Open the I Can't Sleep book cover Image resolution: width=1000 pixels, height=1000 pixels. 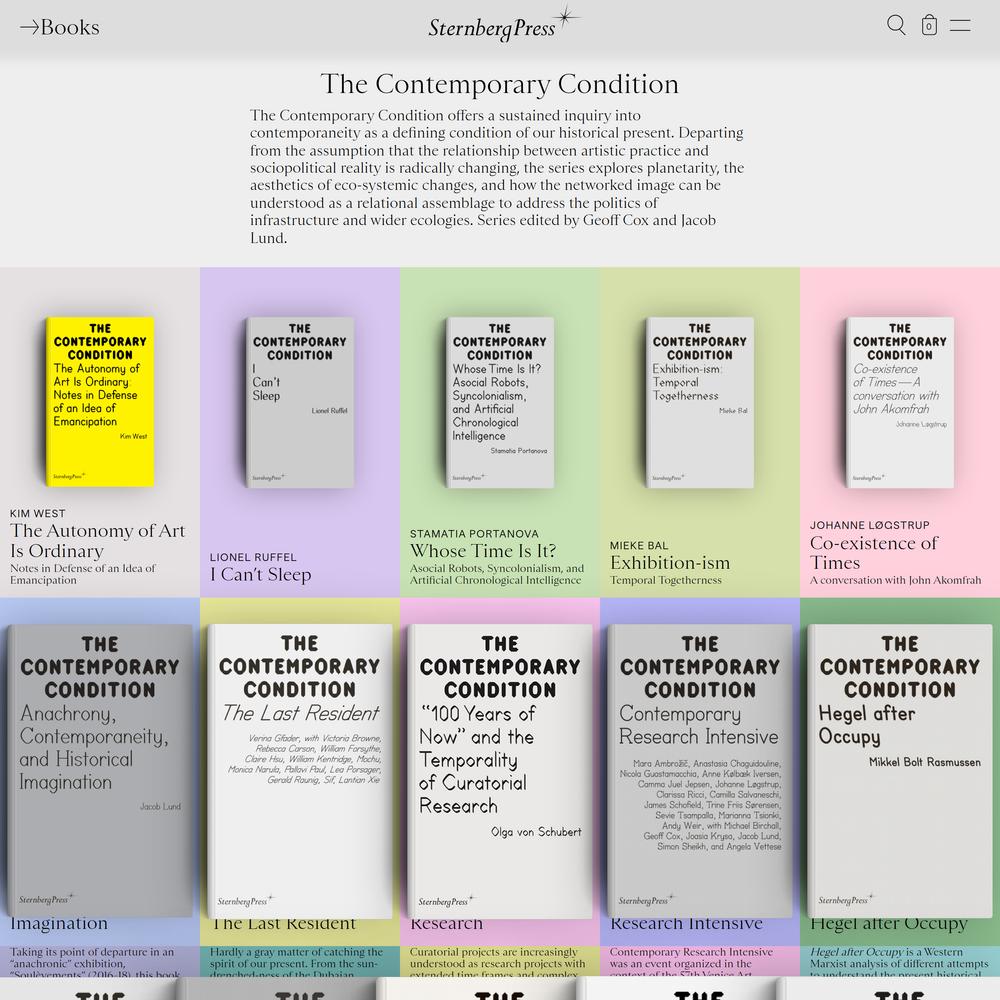coord(300,402)
